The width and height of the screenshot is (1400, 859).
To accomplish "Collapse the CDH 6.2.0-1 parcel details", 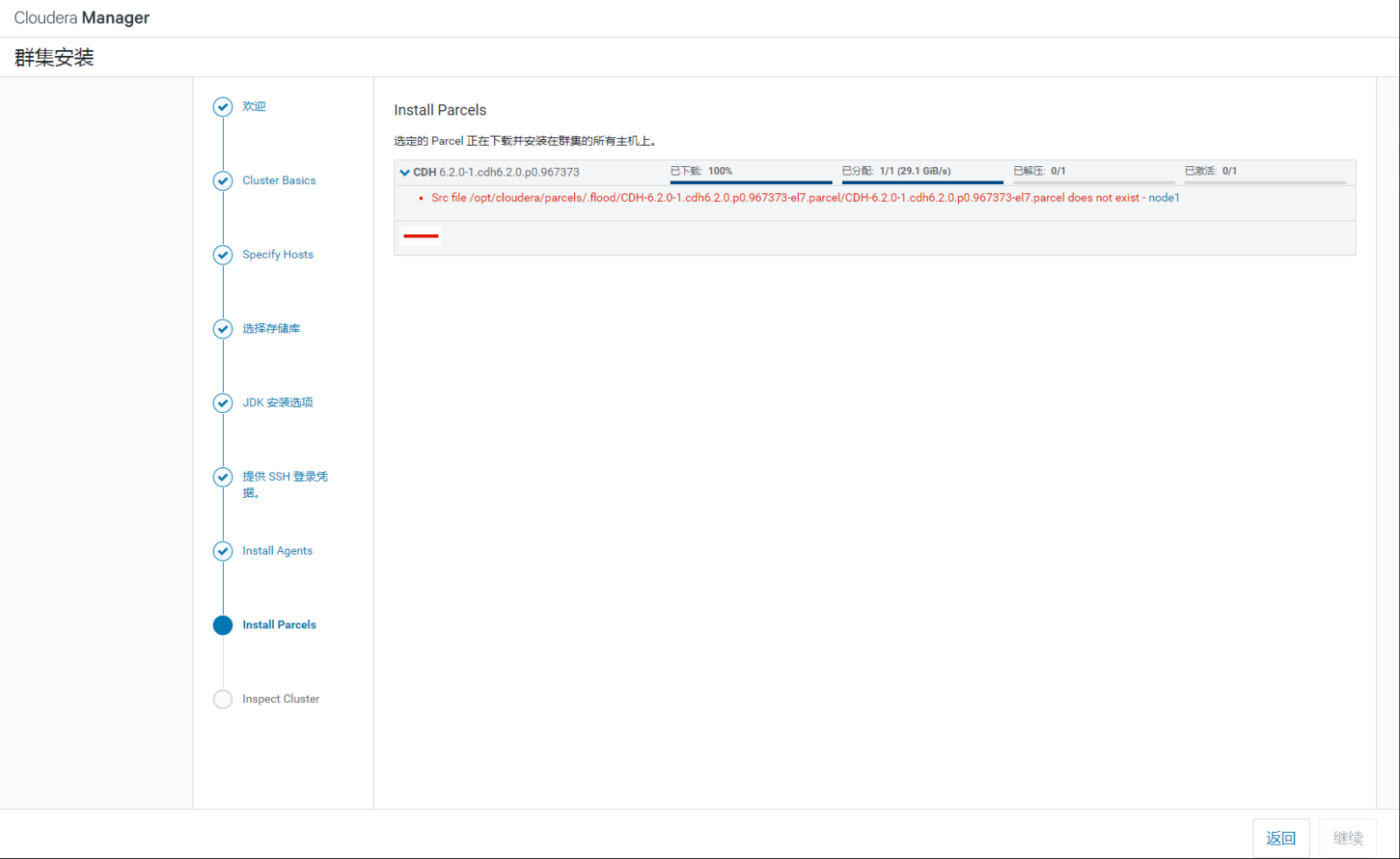I will click(x=404, y=171).
